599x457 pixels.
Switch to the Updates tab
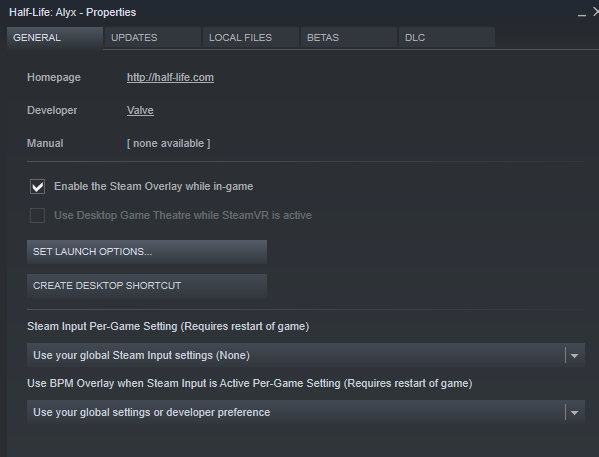click(153, 37)
